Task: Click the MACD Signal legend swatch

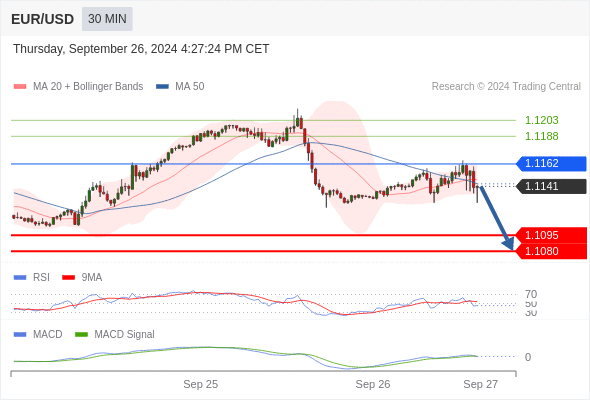Action: tap(81, 335)
